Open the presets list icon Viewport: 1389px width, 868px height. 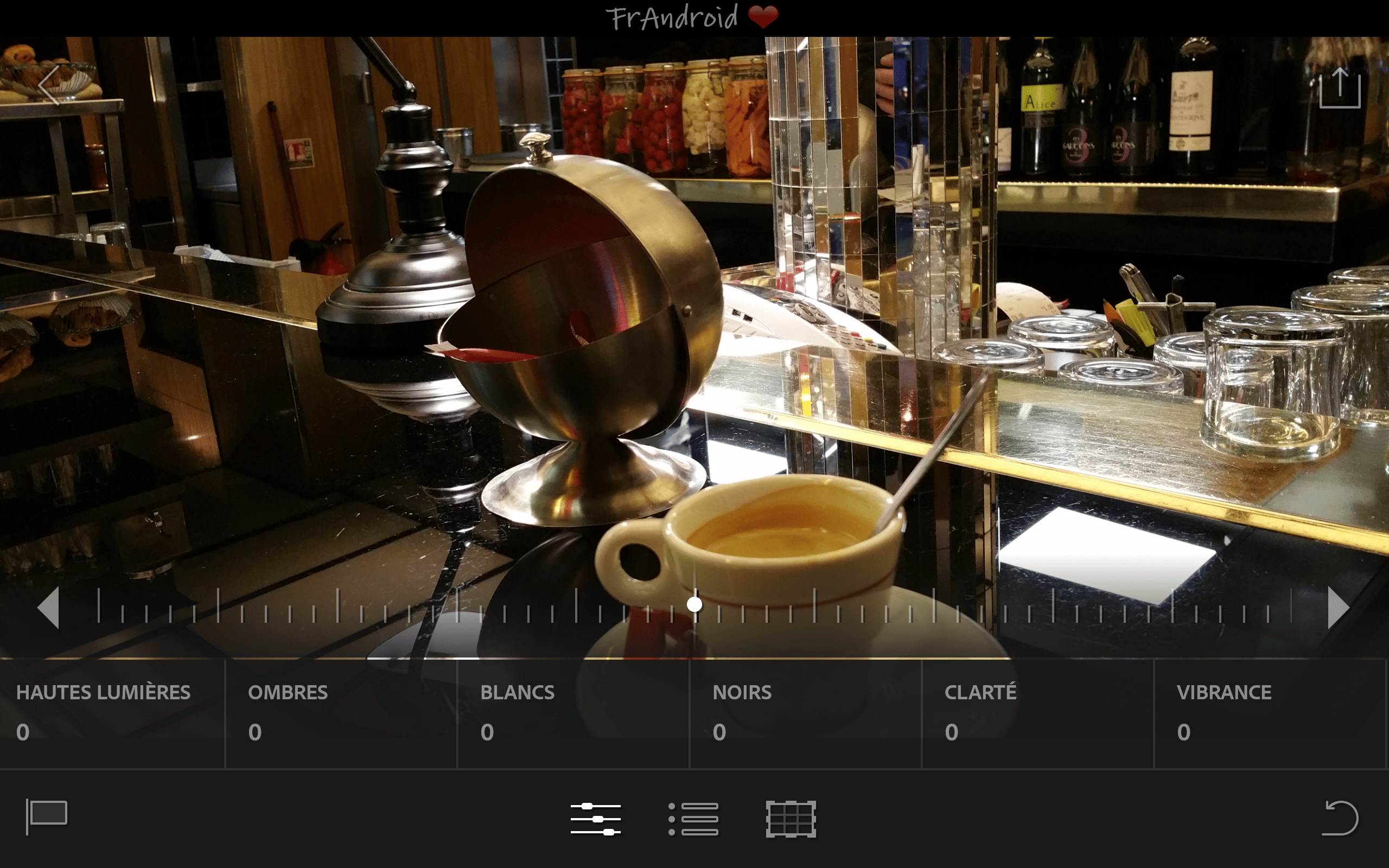point(693,819)
